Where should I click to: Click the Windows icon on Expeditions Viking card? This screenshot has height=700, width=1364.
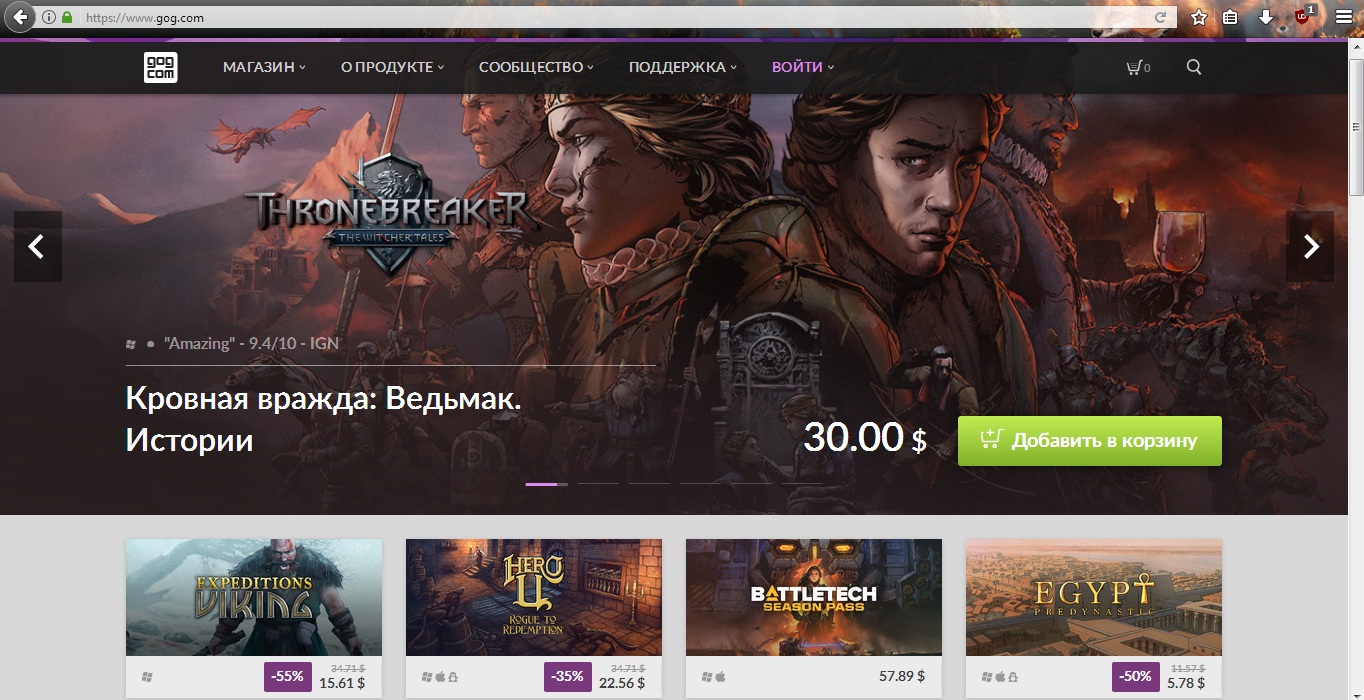[x=147, y=677]
